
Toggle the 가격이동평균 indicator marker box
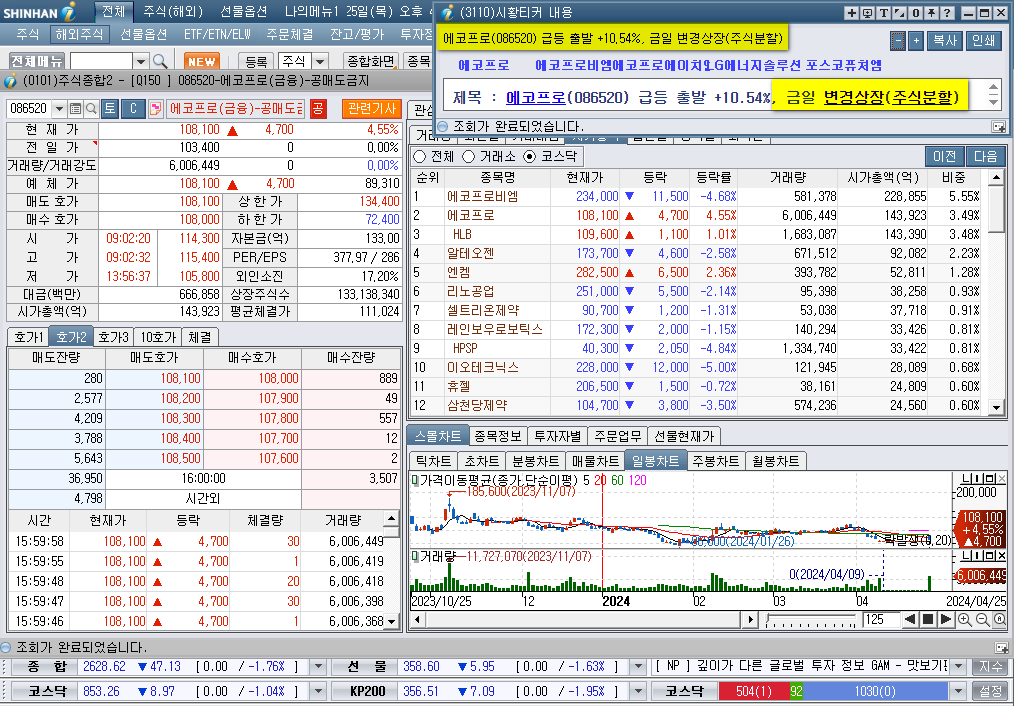coord(415,480)
